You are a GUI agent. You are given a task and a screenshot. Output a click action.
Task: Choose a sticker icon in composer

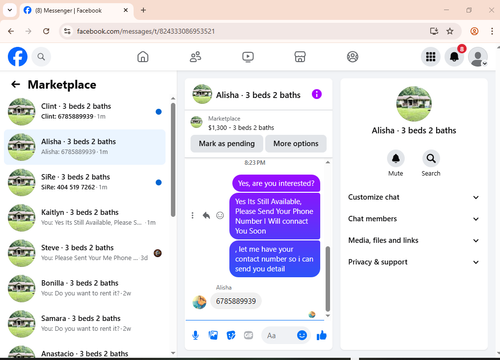pyautogui.click(x=231, y=335)
